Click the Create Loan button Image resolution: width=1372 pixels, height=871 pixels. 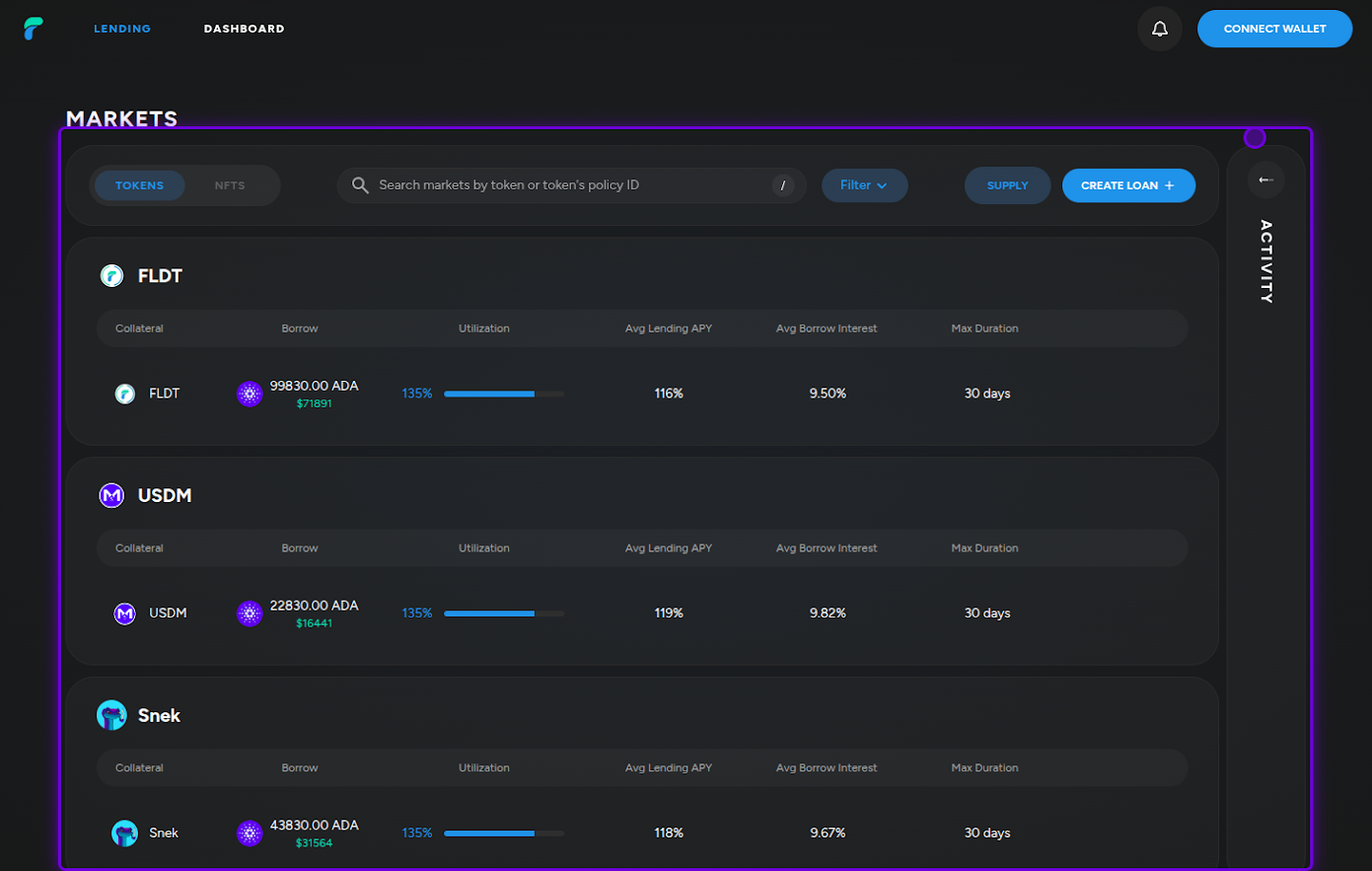(1128, 185)
